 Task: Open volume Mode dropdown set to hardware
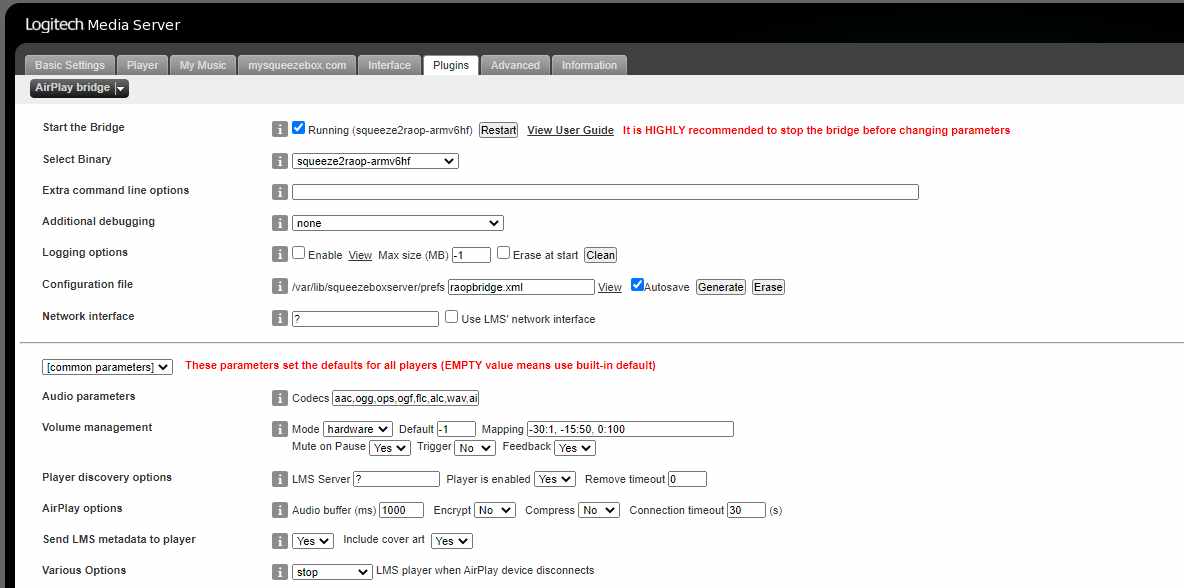tap(358, 429)
